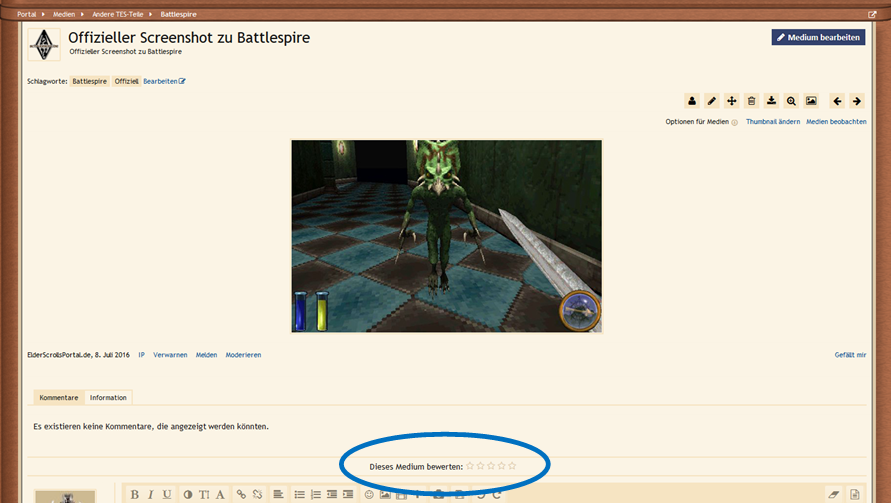Switch to the Kommentare tab
Image resolution: width=891 pixels, height=503 pixels.
click(x=59, y=398)
